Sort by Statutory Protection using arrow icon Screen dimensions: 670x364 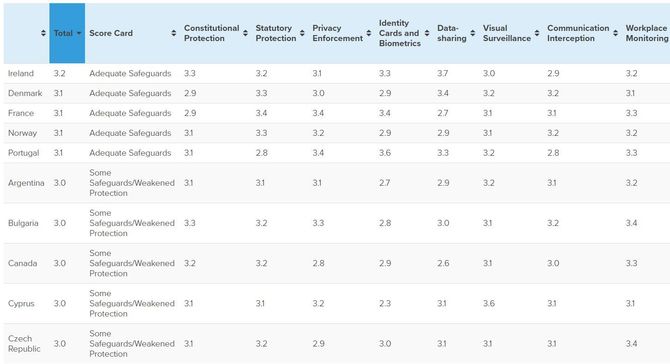tap(302, 33)
